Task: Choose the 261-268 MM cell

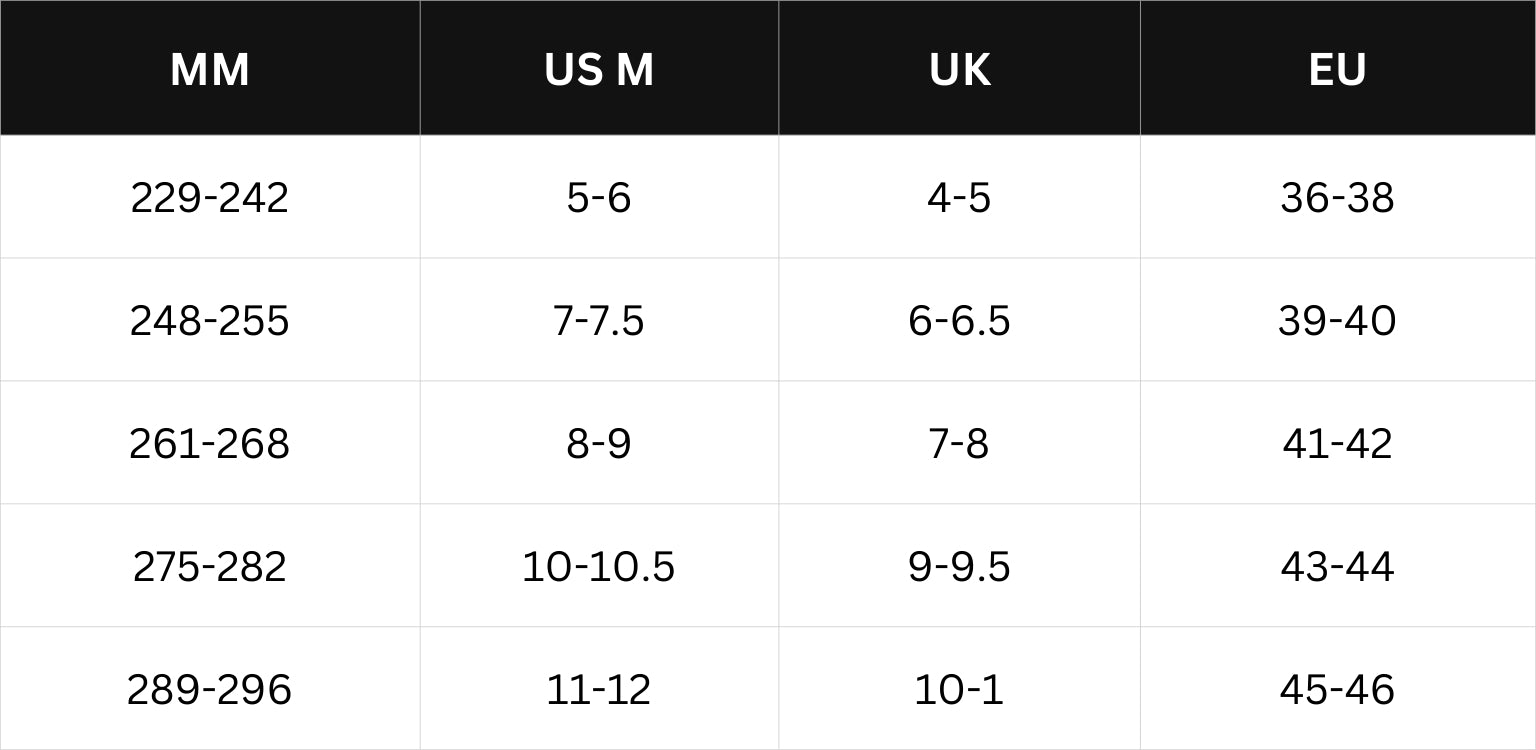Action: pos(210,443)
